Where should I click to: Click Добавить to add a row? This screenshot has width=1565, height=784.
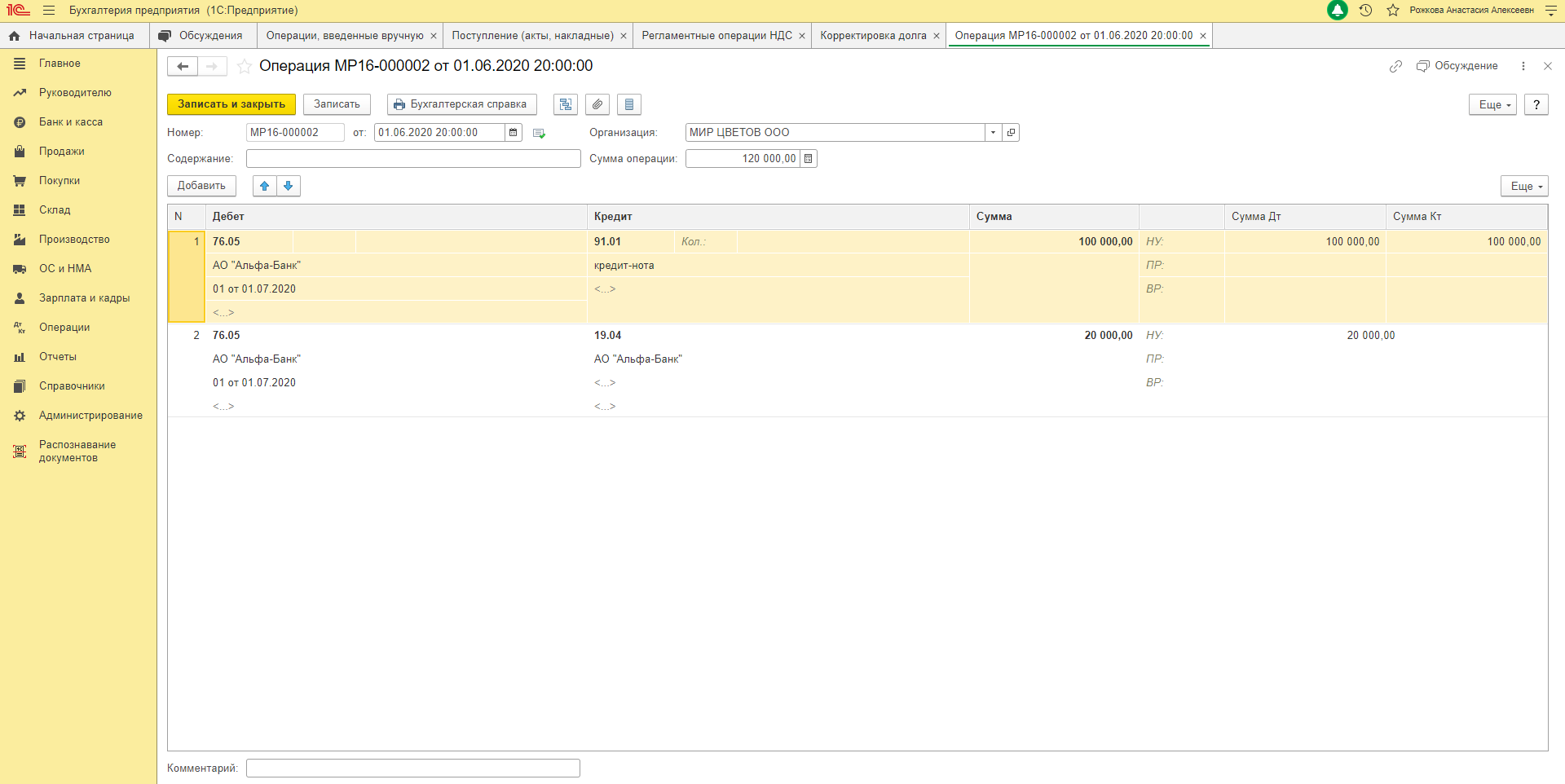tap(201, 186)
